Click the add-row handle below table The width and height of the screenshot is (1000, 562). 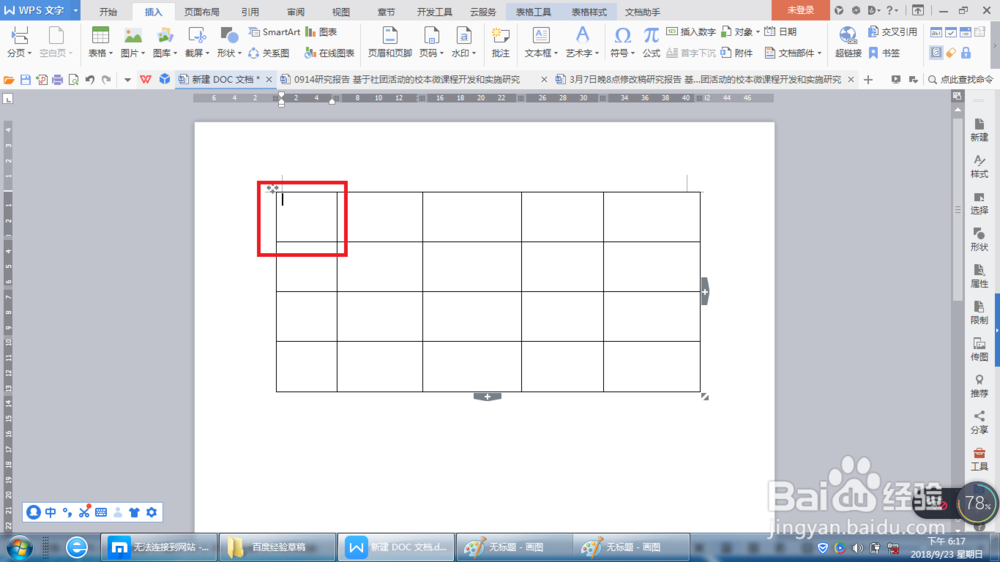tap(487, 397)
